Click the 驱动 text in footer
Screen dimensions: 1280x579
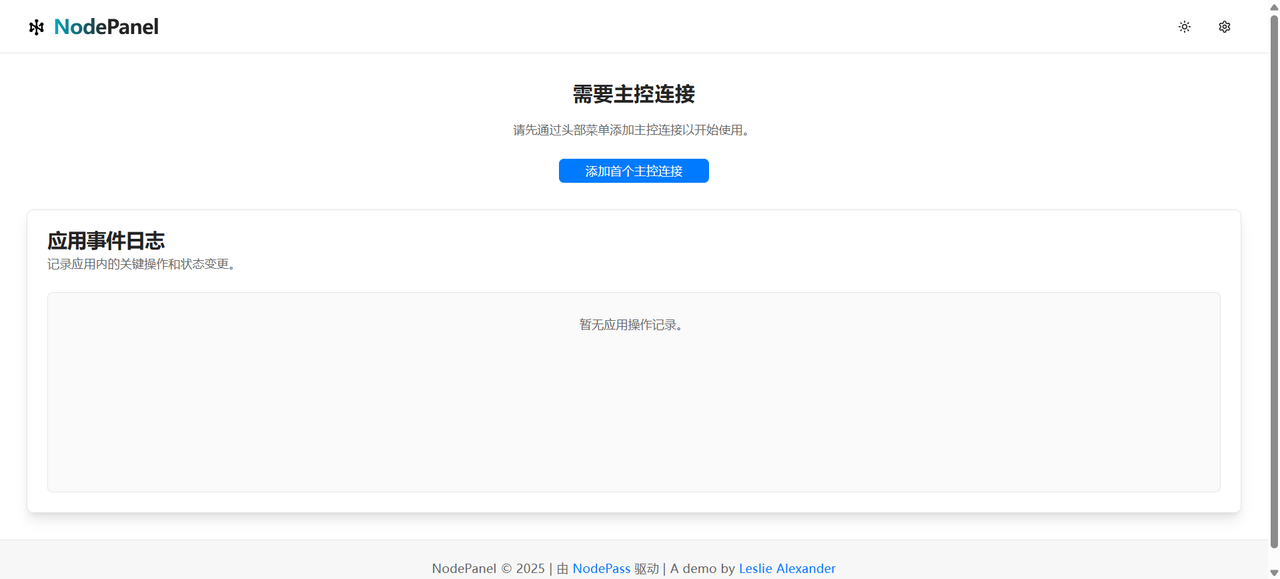click(647, 568)
